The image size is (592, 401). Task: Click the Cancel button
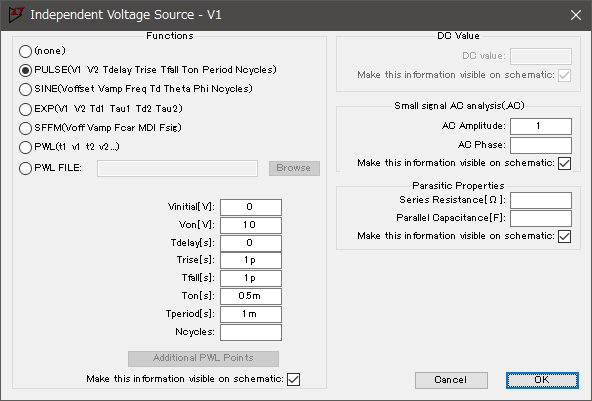click(x=451, y=380)
